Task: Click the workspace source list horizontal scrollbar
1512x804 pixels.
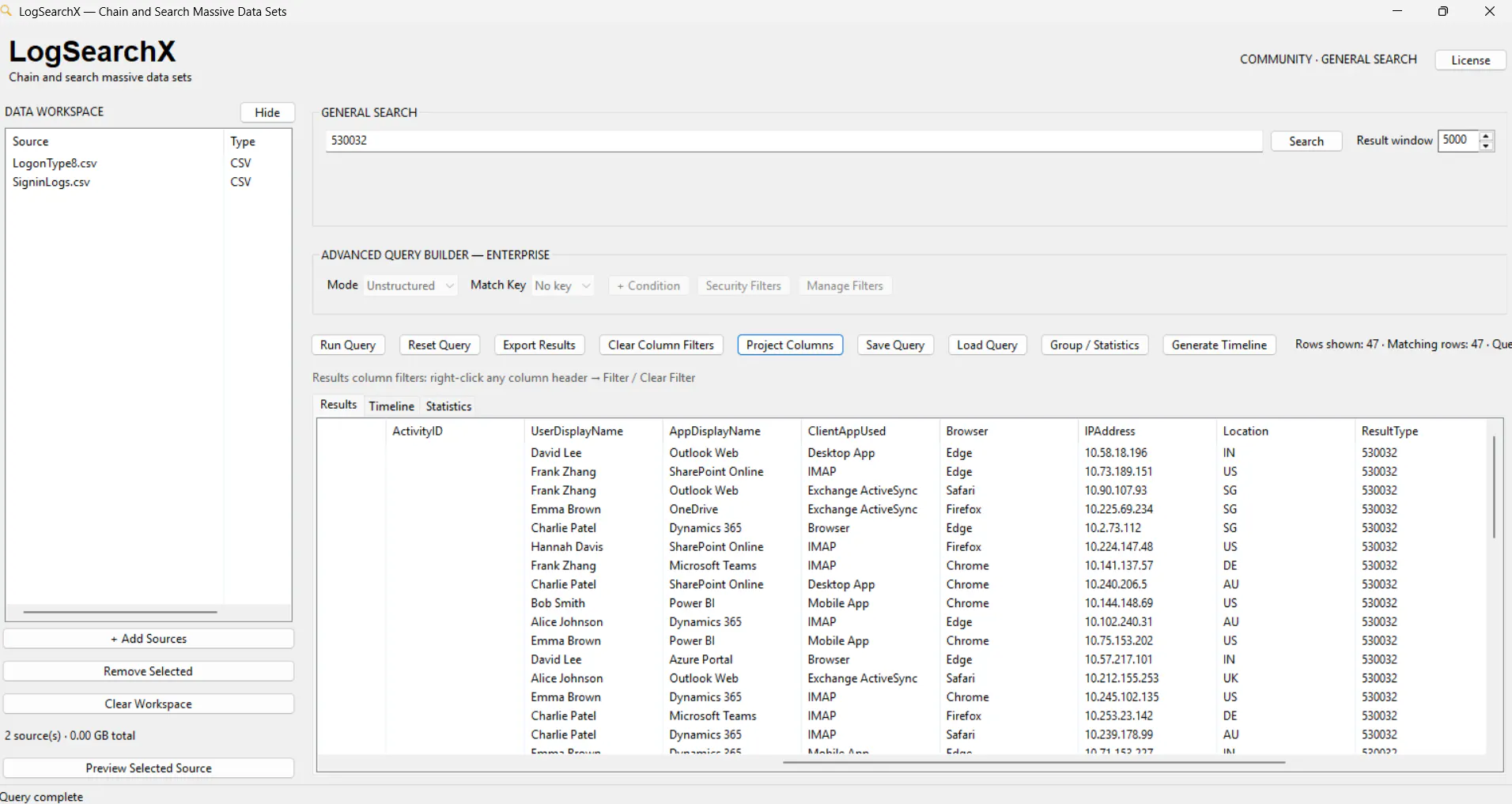Action: click(120, 611)
